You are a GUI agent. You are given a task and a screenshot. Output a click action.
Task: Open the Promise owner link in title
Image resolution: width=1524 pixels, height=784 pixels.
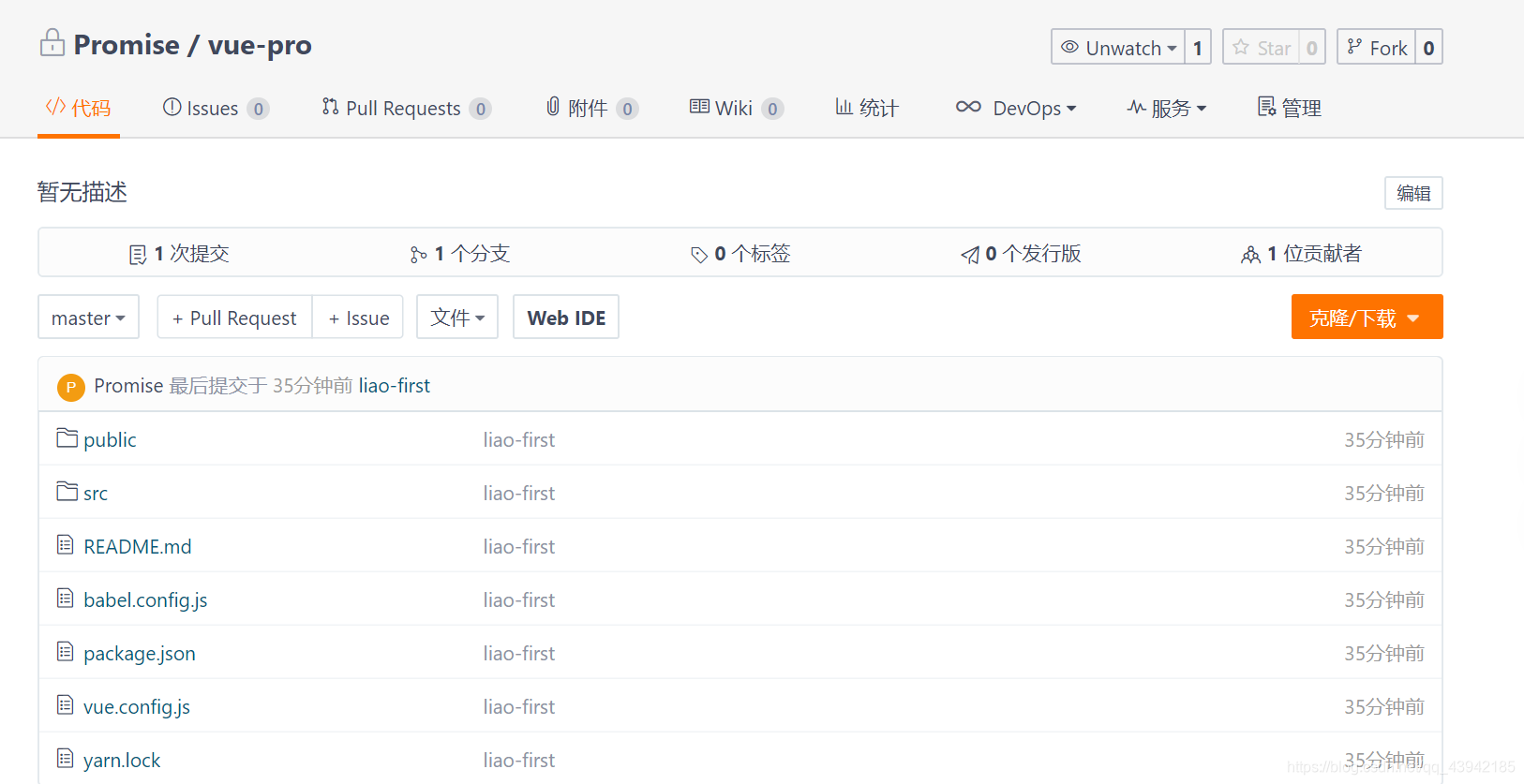(x=127, y=45)
